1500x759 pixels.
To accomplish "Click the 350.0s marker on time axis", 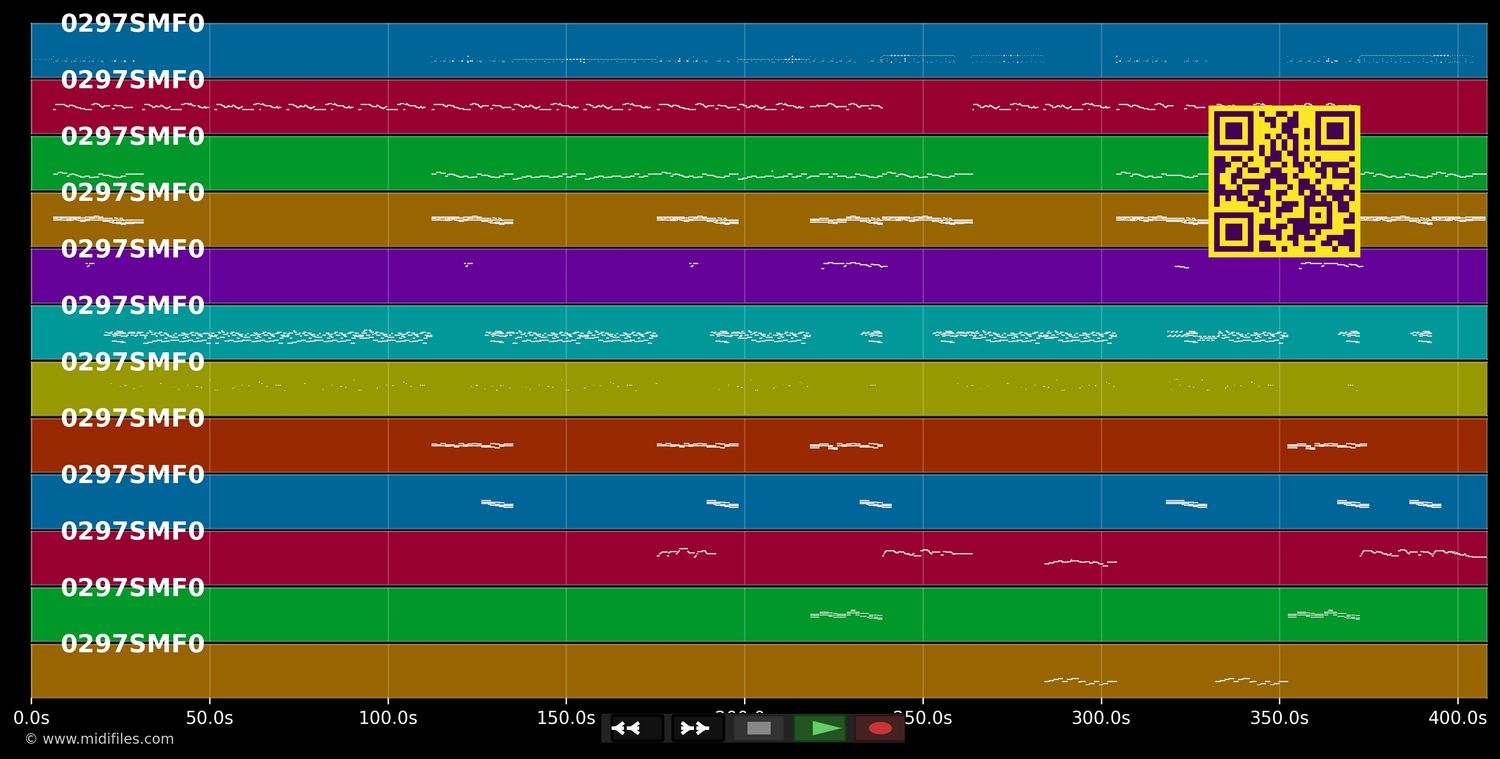I will [1279, 718].
